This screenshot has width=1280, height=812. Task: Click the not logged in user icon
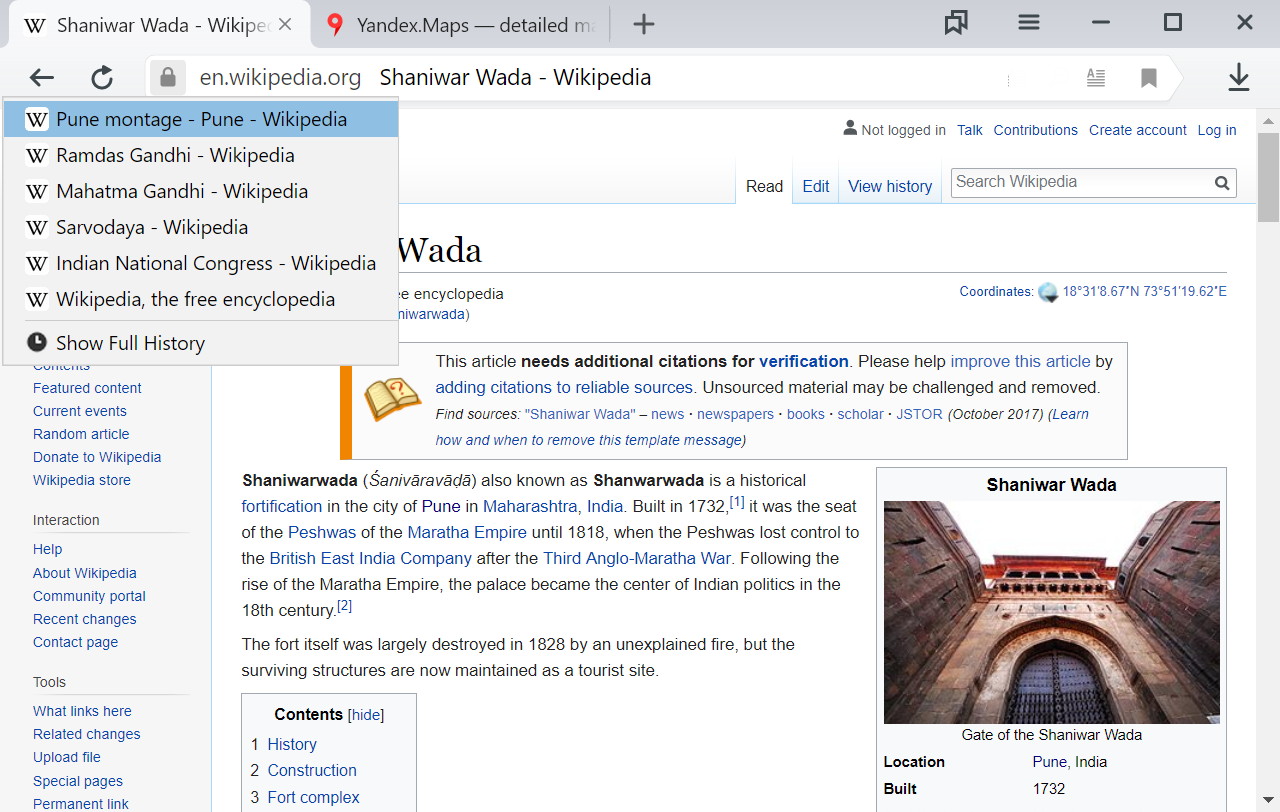pos(850,129)
